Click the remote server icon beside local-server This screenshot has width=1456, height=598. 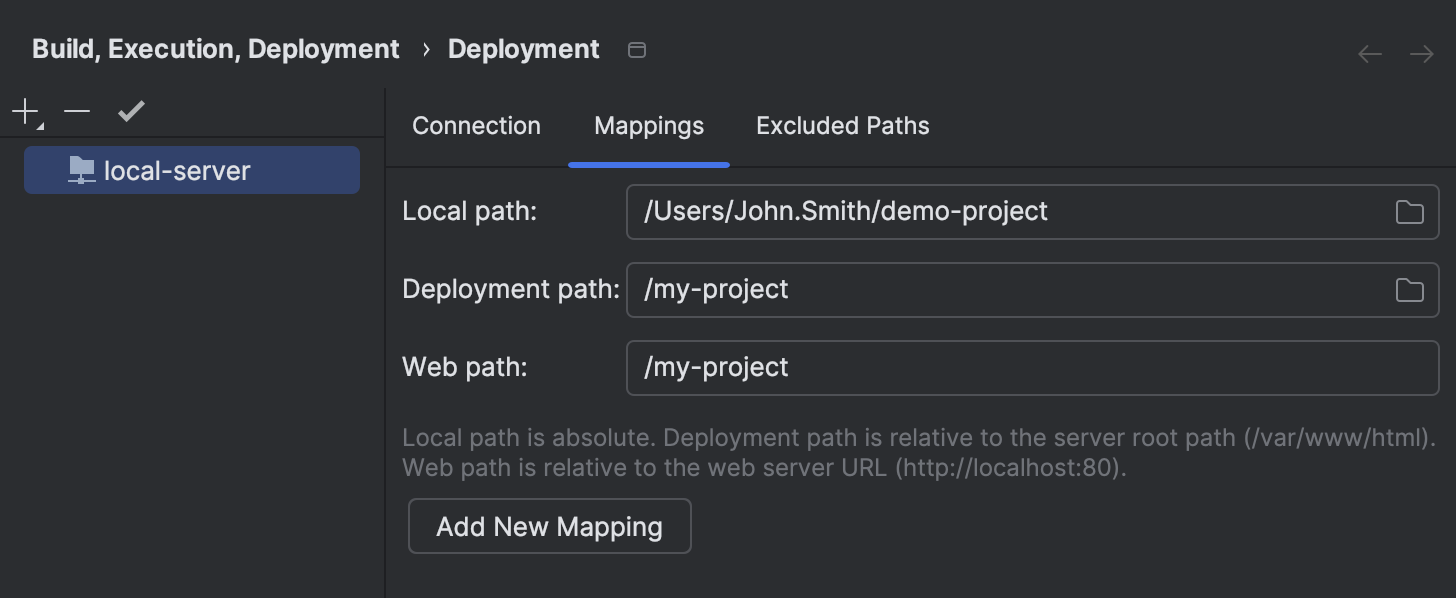coord(80,169)
